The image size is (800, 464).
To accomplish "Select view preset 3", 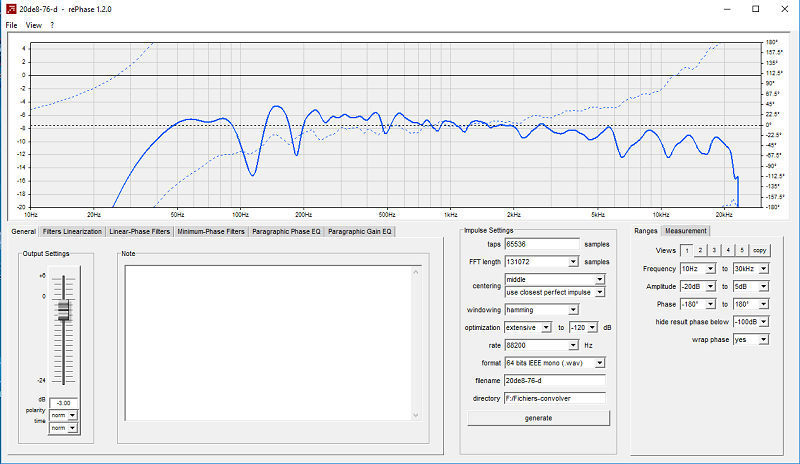I will [x=714, y=250].
